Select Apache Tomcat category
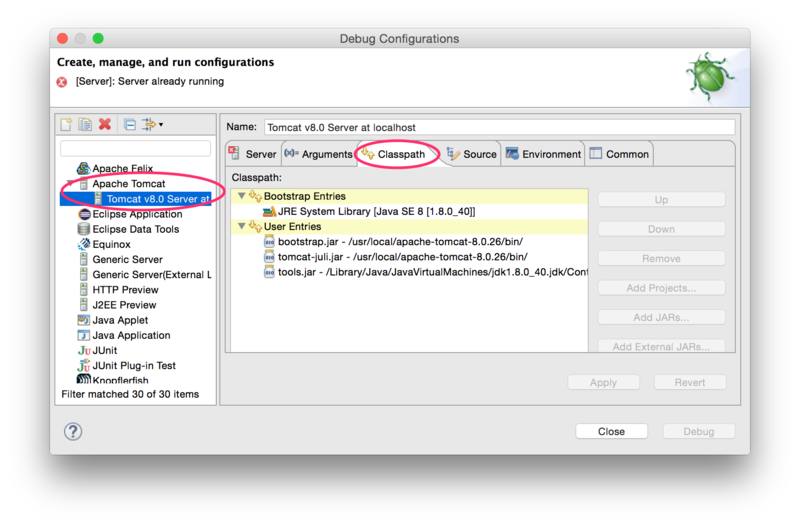The width and height of the screenshot is (800, 526). [129, 184]
